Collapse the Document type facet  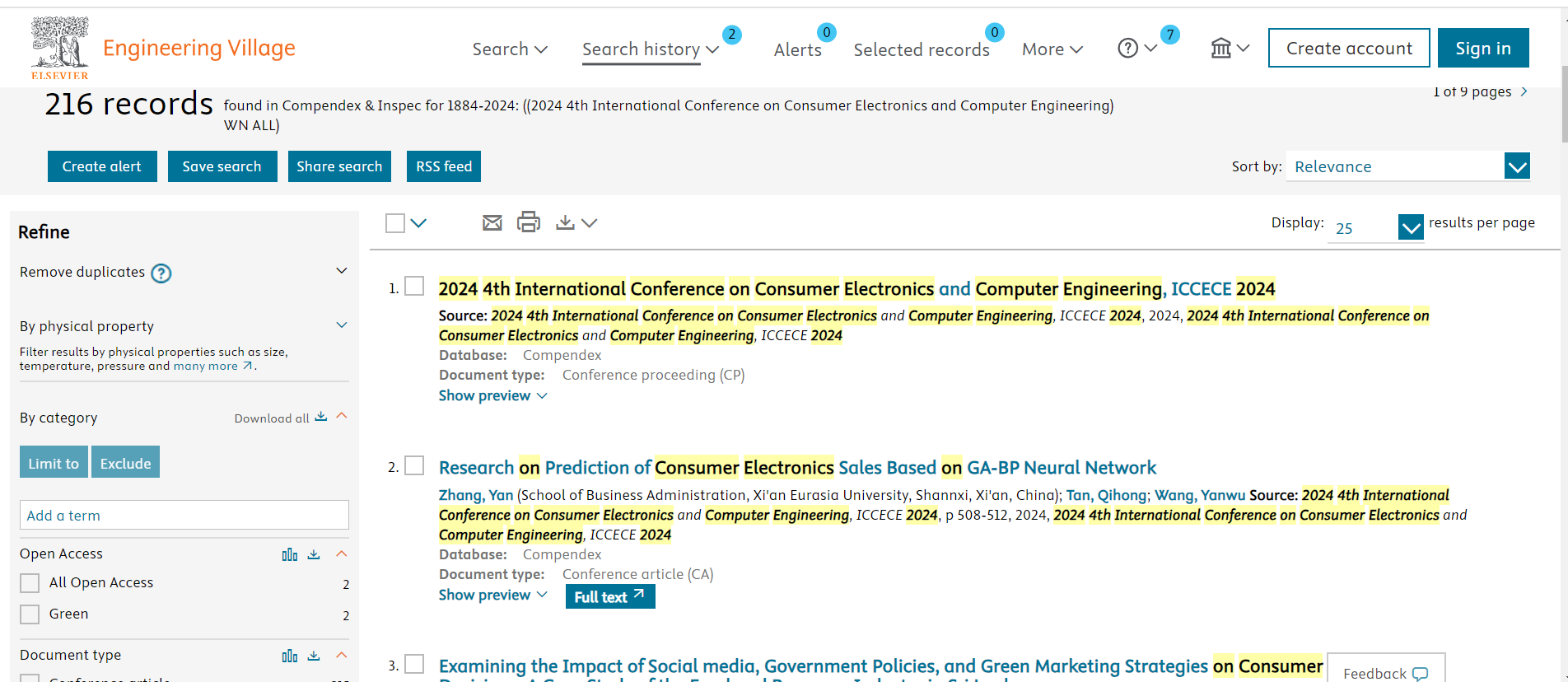[x=342, y=655]
